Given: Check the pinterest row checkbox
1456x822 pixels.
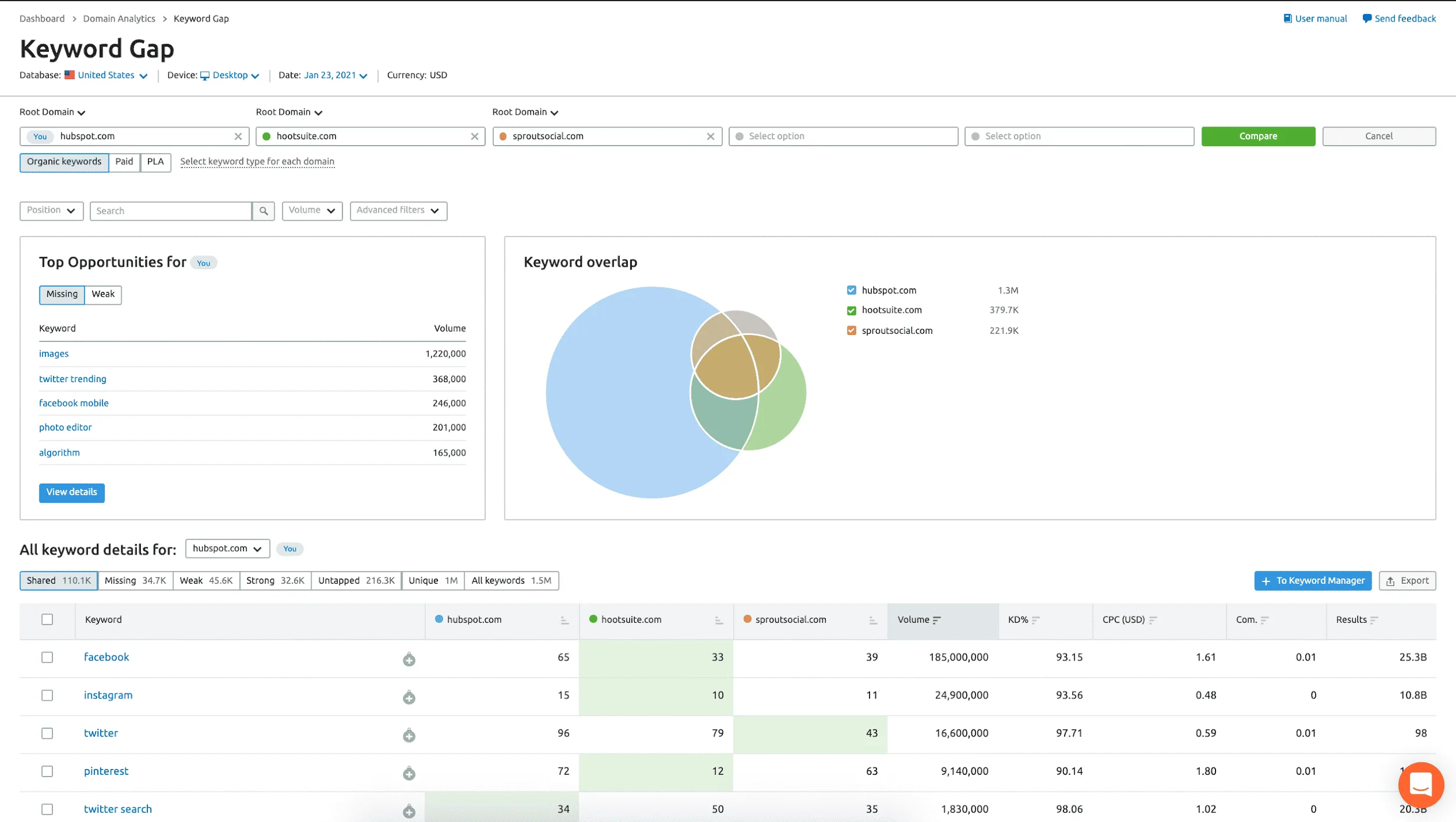Looking at the screenshot, I should tap(47, 771).
